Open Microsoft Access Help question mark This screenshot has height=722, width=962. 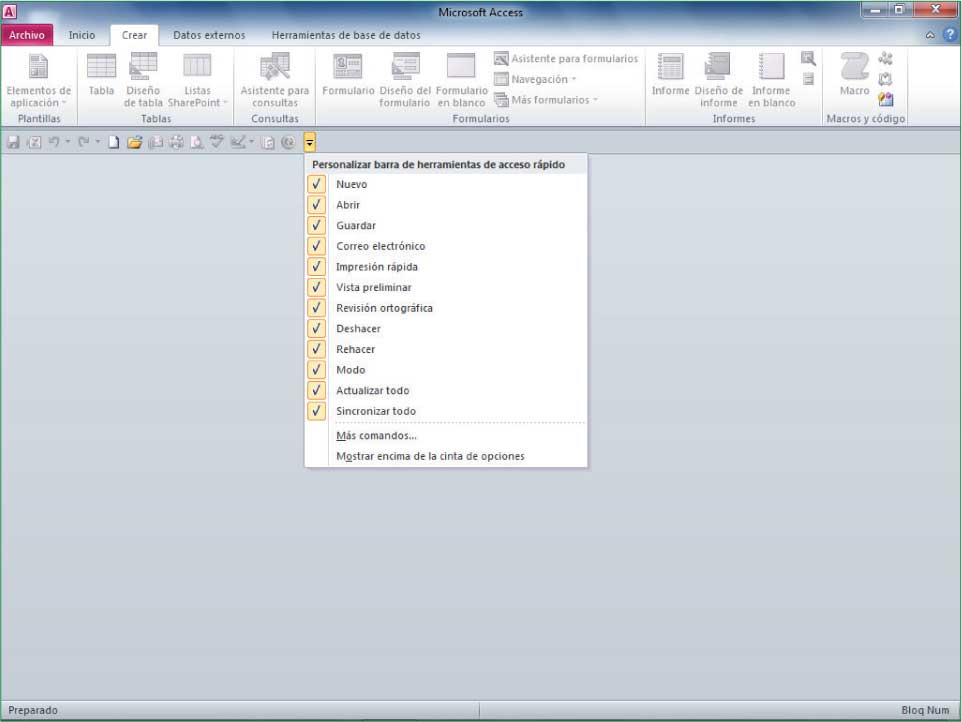tap(950, 35)
